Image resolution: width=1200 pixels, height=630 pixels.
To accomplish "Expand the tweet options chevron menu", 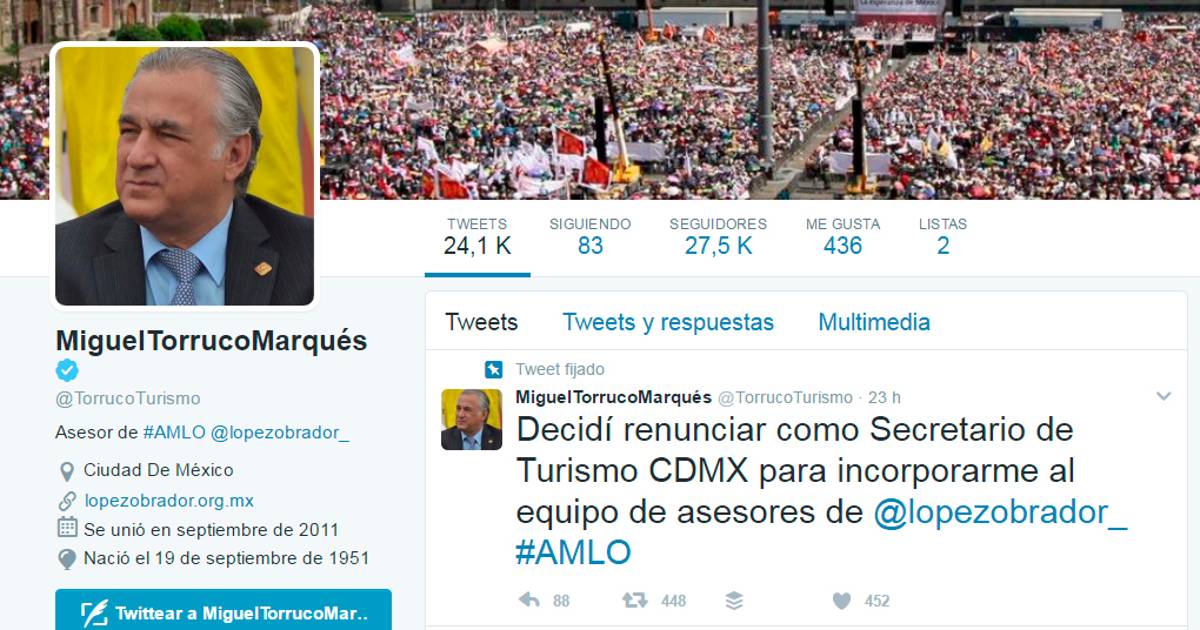I will pos(1163,397).
